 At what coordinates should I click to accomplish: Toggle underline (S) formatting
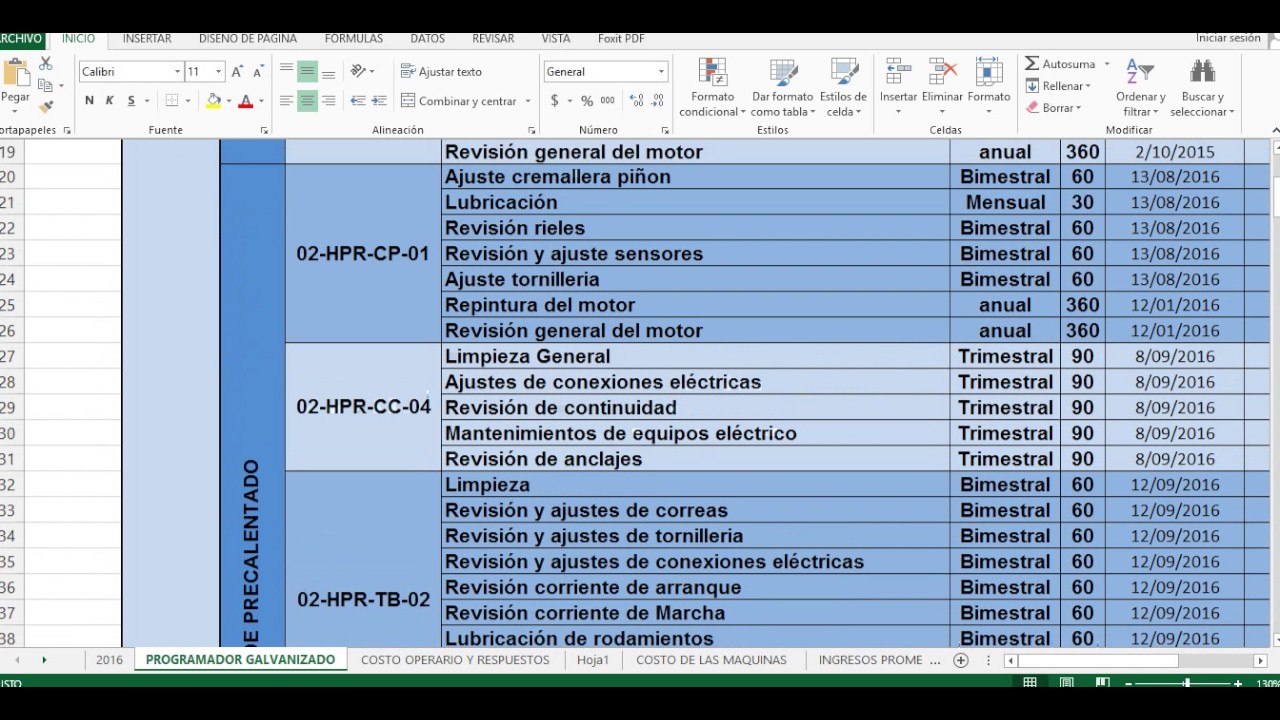[130, 101]
